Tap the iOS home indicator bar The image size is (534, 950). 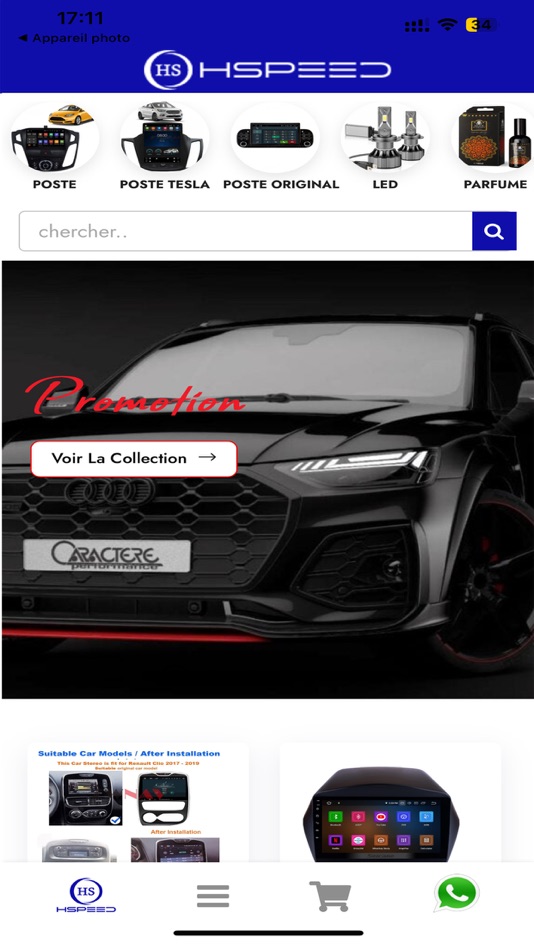pyautogui.click(x=268, y=933)
